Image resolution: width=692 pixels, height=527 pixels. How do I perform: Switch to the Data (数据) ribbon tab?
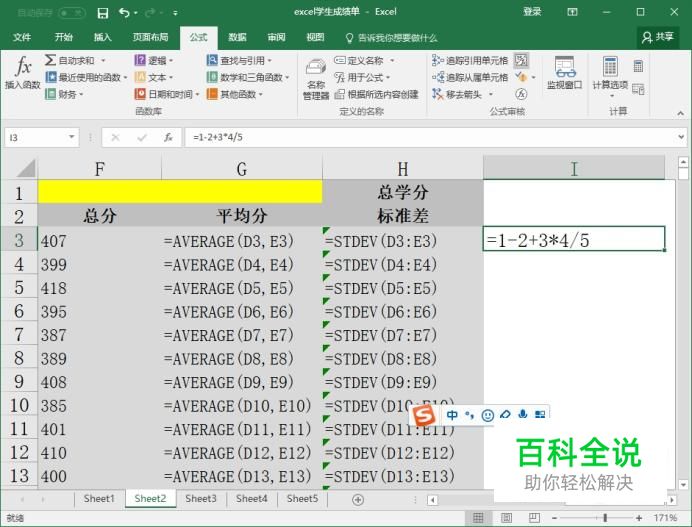(237, 37)
